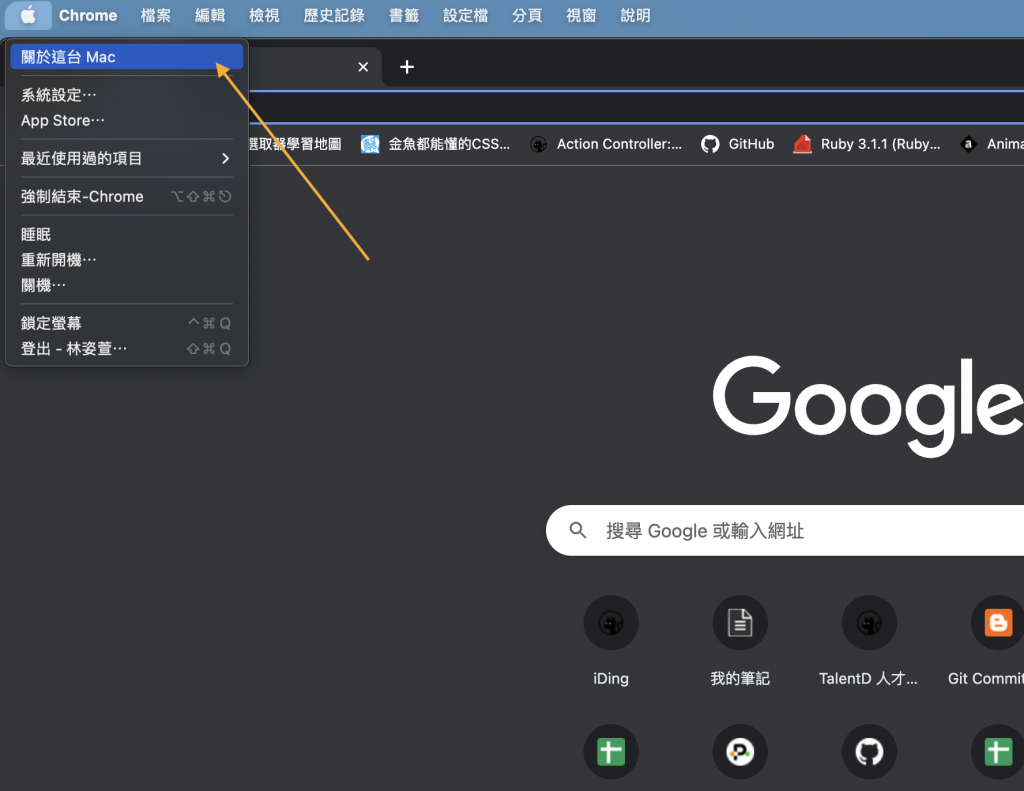Viewport: 1024px width, 791px height.
Task: Open the 我的筆記 shortcut icon
Action: [x=740, y=622]
